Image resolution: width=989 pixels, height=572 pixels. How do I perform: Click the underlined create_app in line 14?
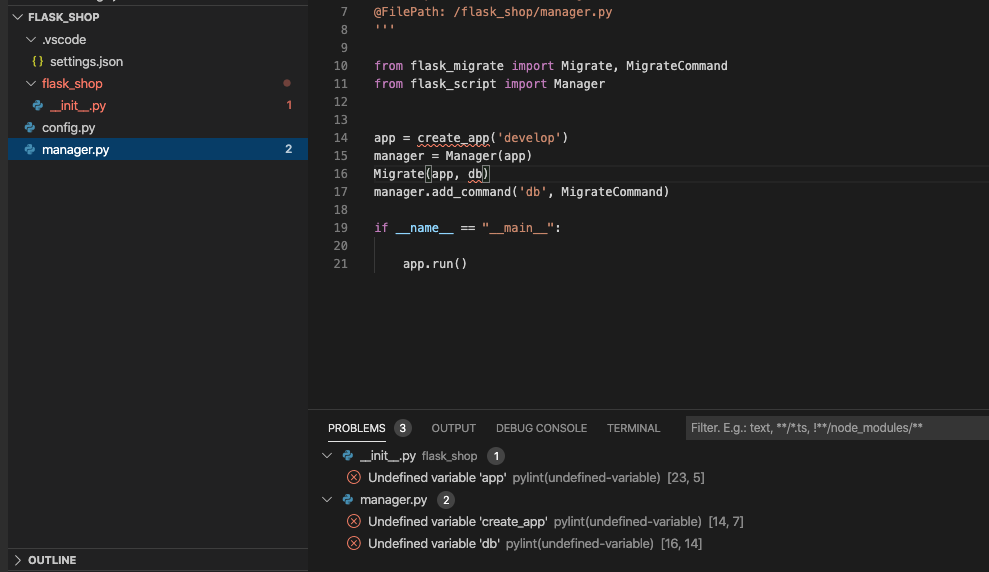pos(453,137)
